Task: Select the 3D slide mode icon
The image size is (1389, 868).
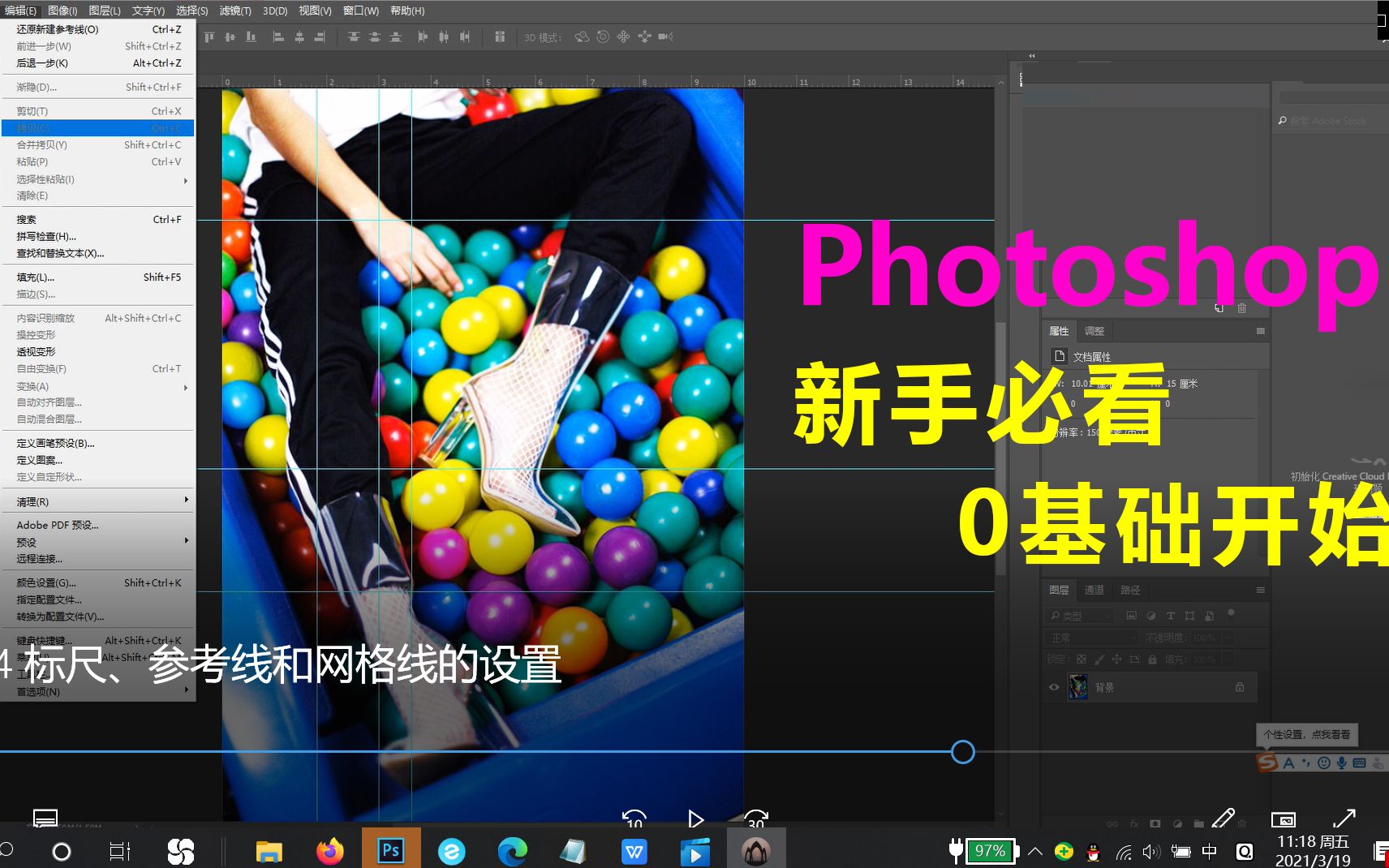Action: coord(644,37)
